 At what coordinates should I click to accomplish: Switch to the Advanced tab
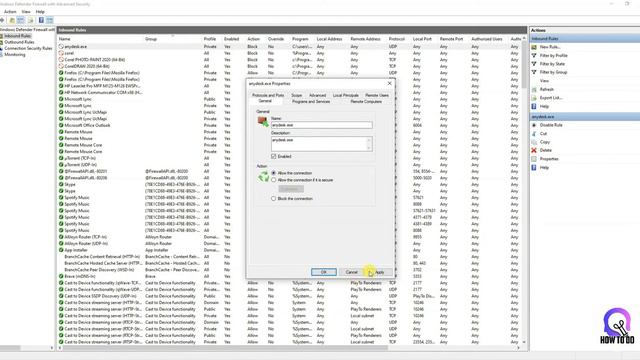317,95
